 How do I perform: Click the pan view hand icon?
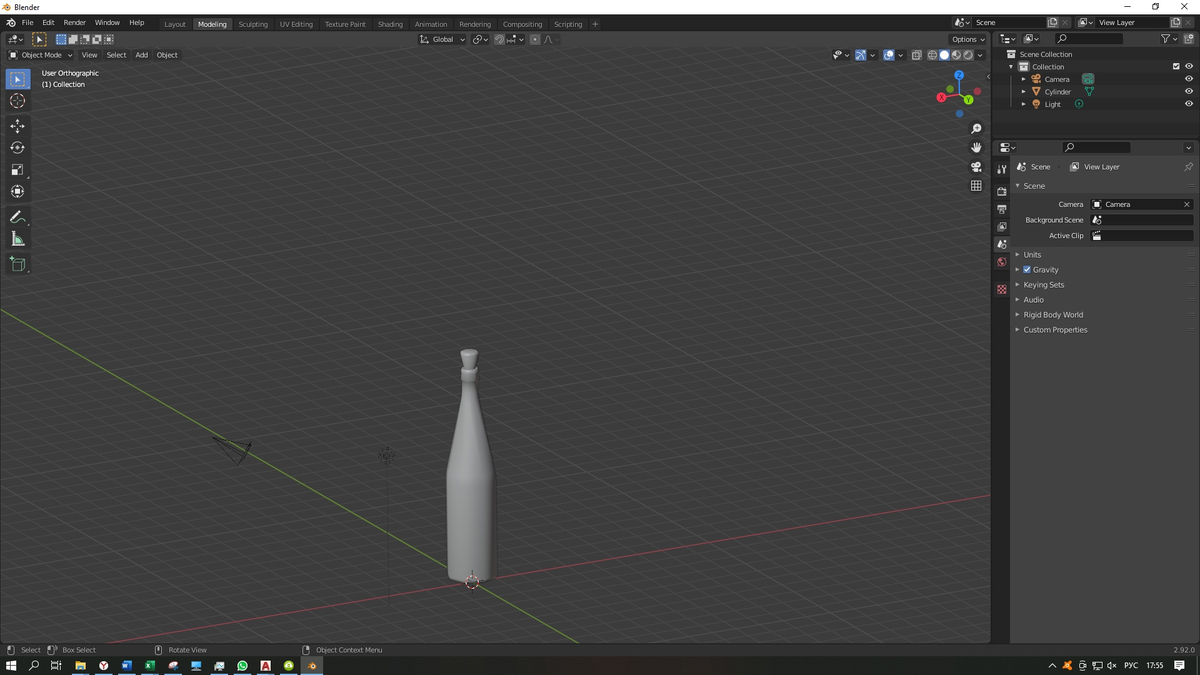(x=977, y=148)
